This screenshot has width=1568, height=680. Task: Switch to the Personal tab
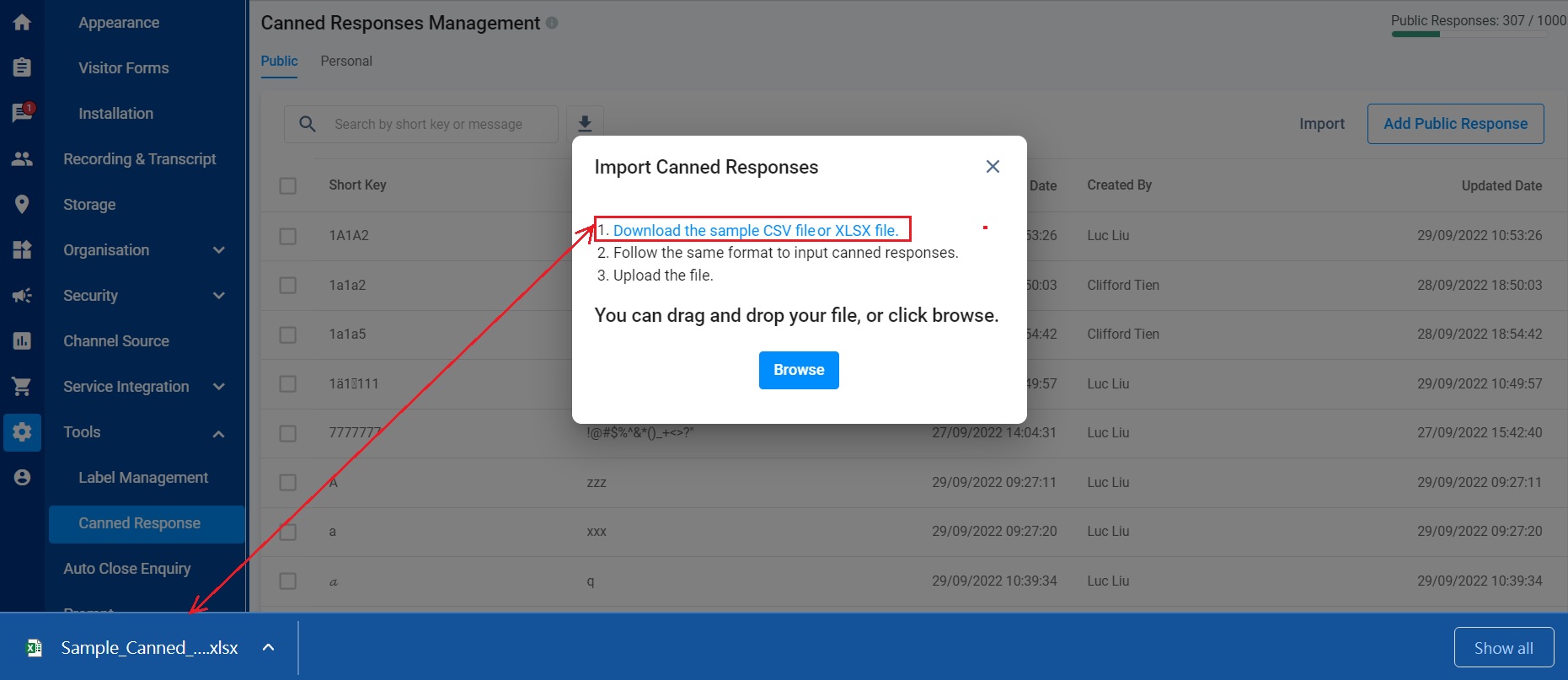346,62
